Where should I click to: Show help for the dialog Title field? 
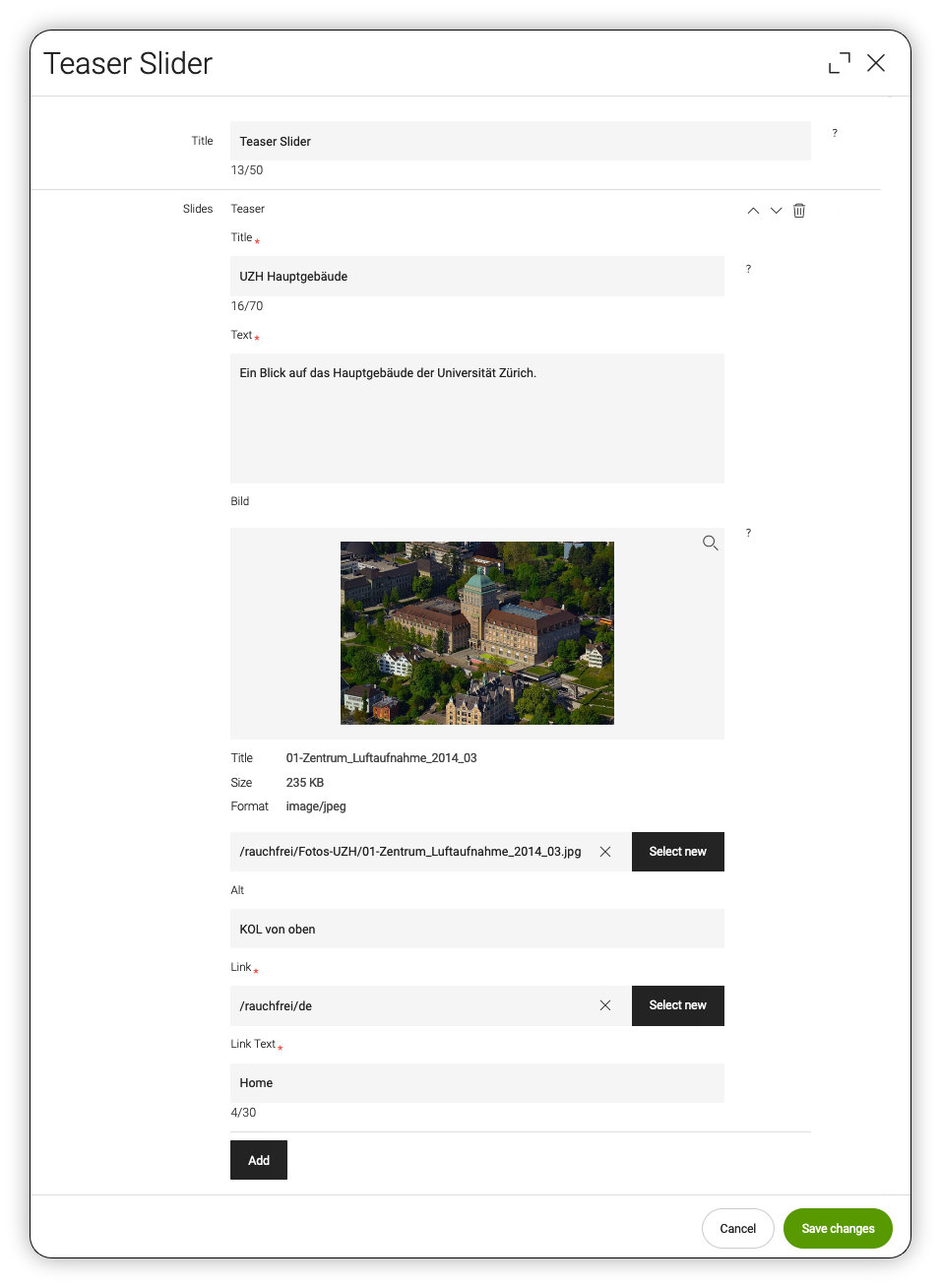[835, 133]
